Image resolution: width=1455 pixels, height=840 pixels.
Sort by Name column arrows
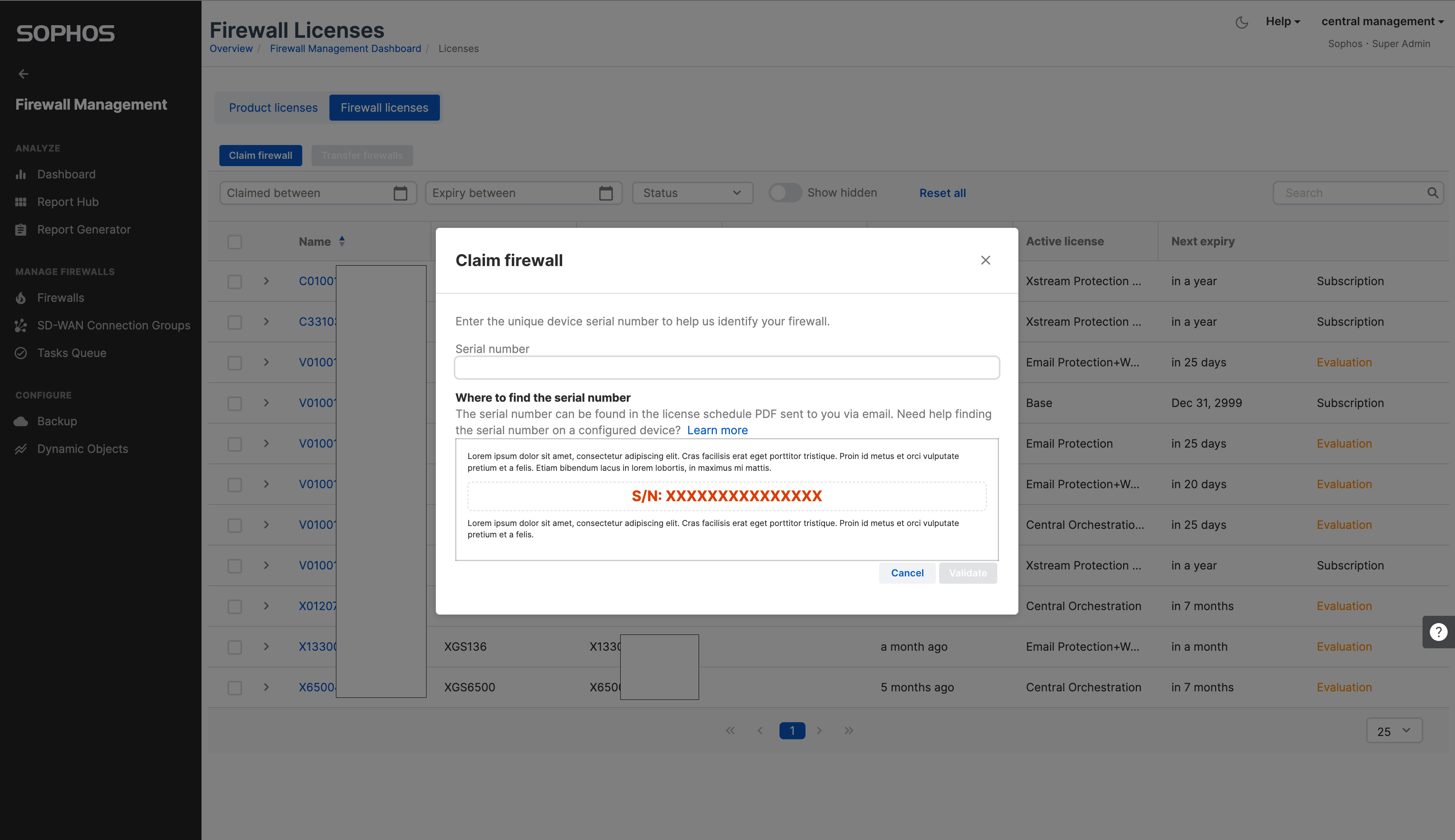(342, 241)
